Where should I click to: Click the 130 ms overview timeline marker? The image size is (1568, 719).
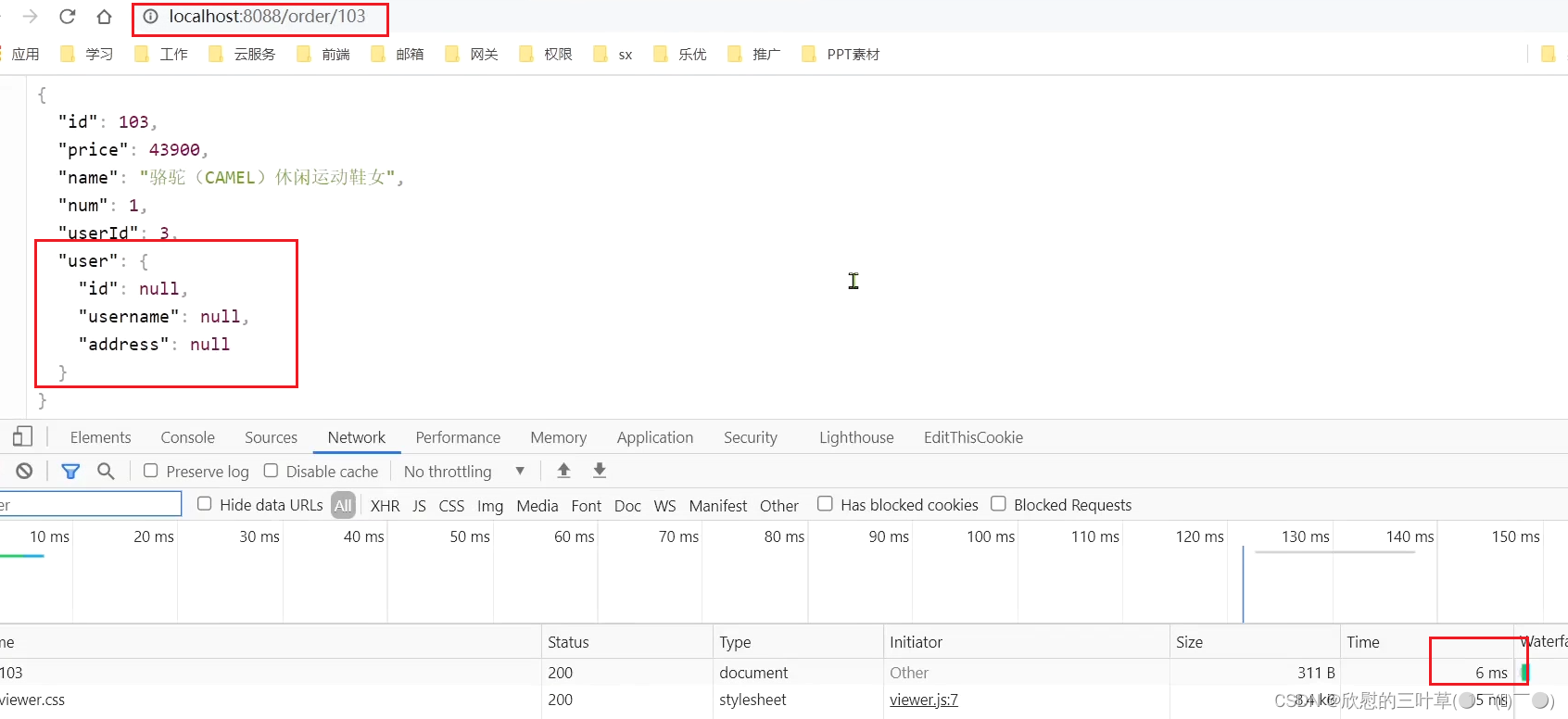1305,536
